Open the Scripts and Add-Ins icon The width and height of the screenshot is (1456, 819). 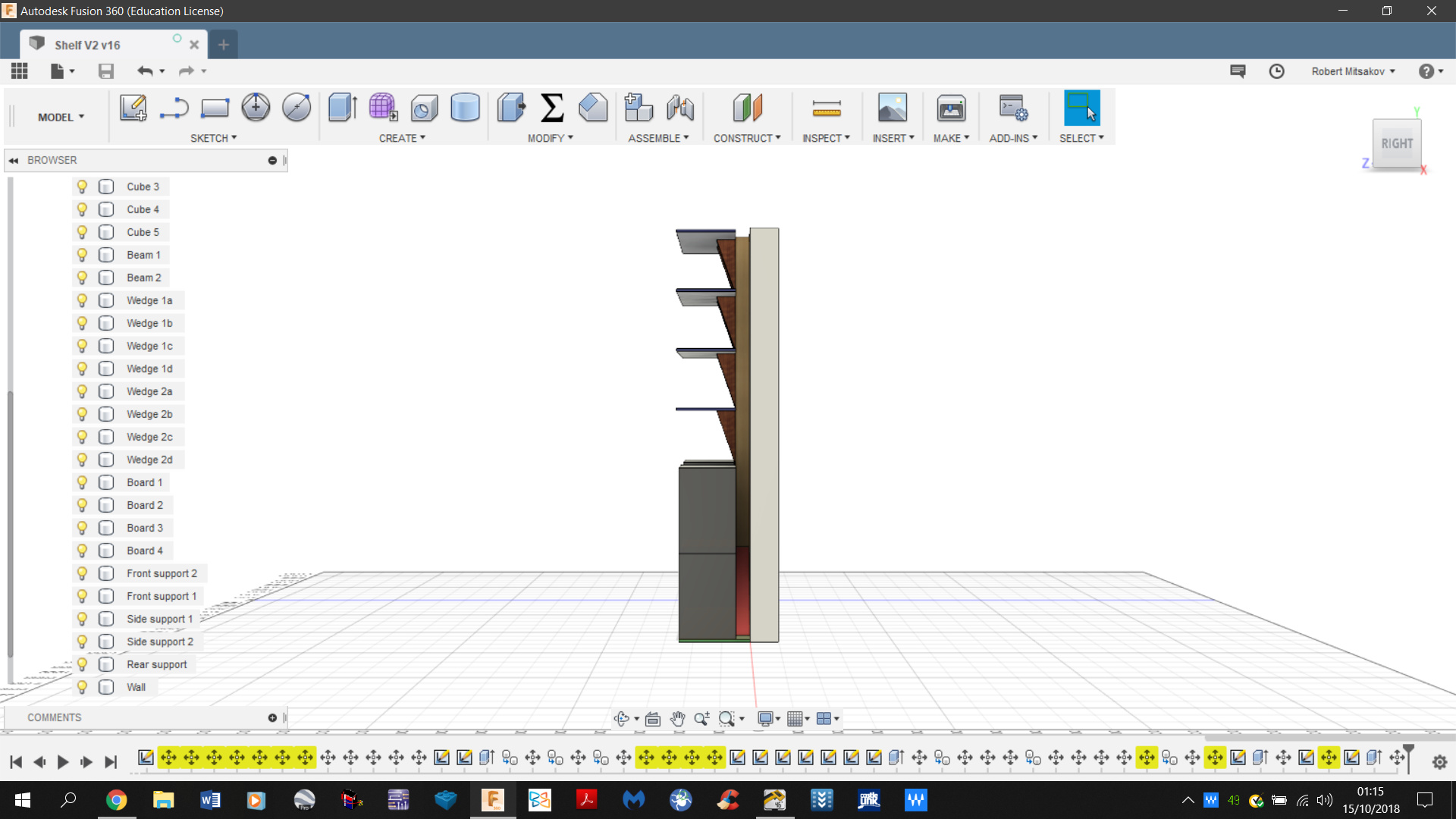click(x=1013, y=108)
